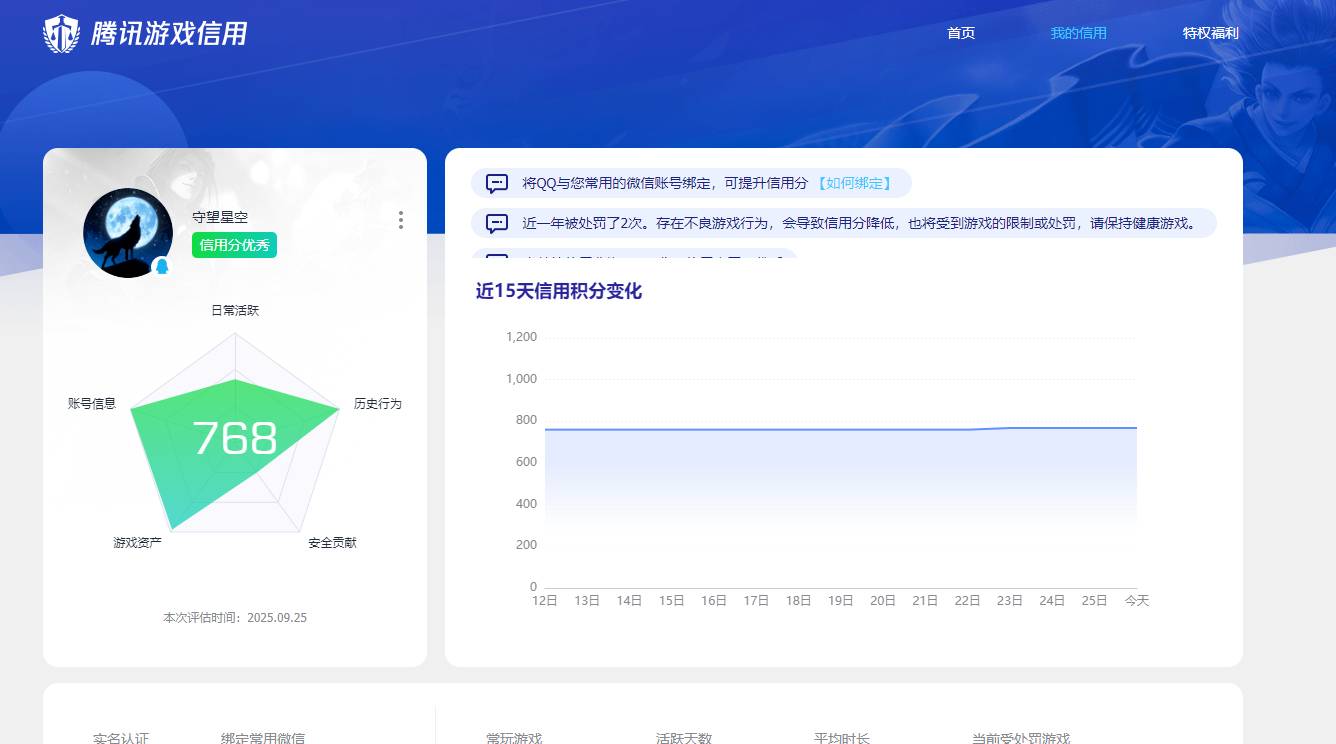This screenshot has height=744, width=1336.
Task: Click the 安全贡献 radar chart label
Action: [332, 541]
